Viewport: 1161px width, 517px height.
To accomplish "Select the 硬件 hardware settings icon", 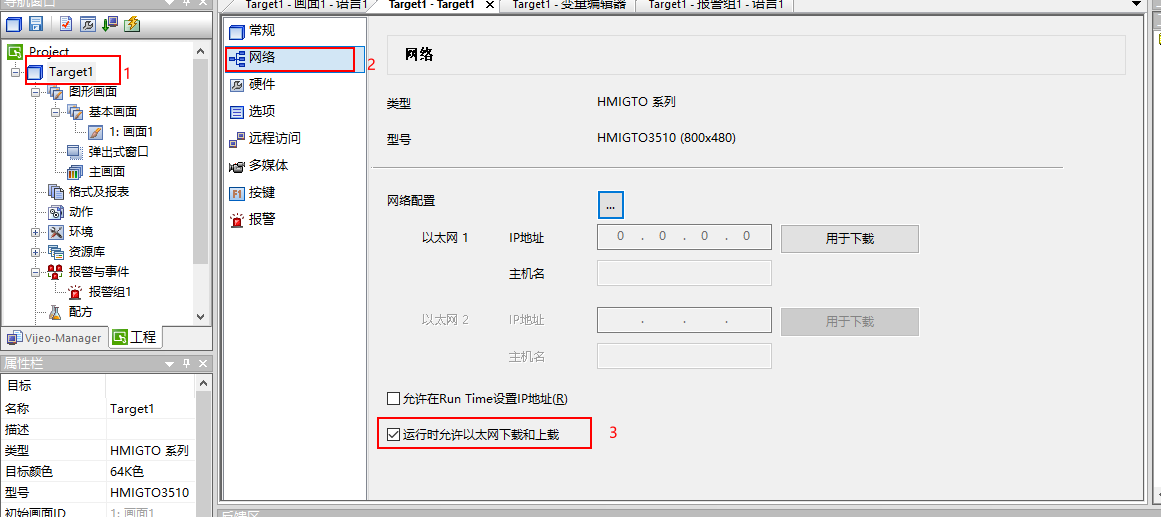I will click(x=237, y=85).
